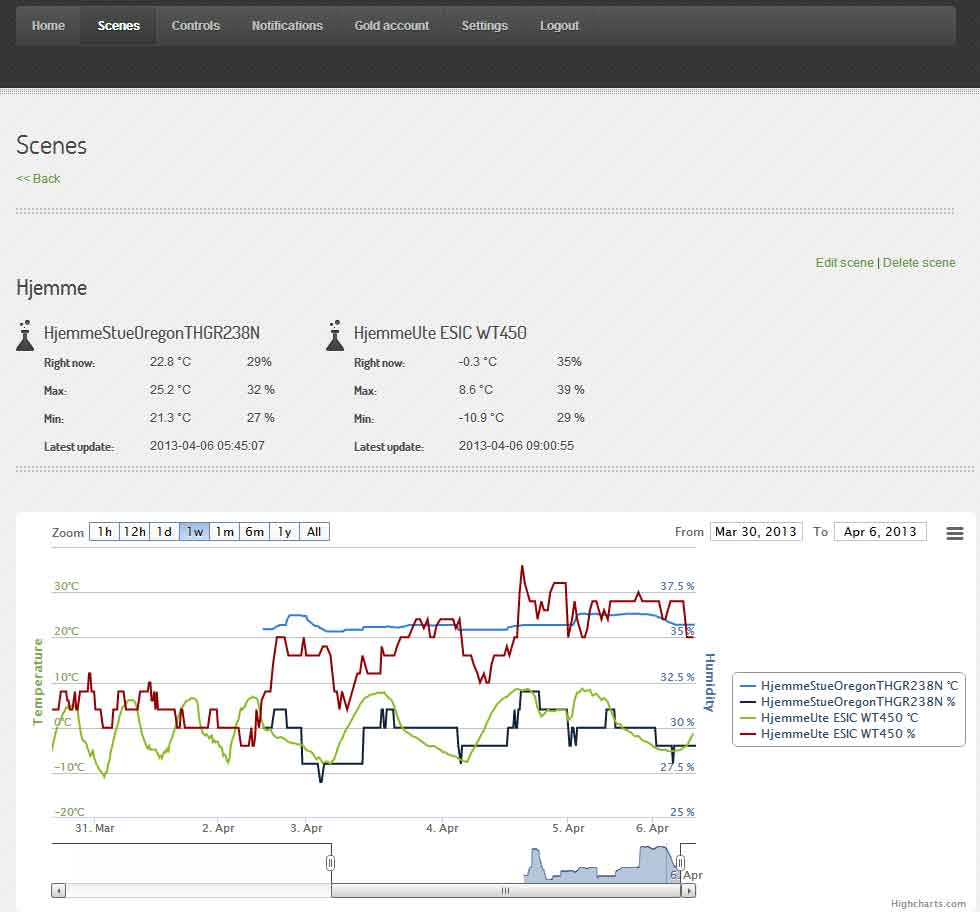Click the horizontal navigator scrollbar thumb
Viewport: 980px width, 912px height.
tap(506, 891)
